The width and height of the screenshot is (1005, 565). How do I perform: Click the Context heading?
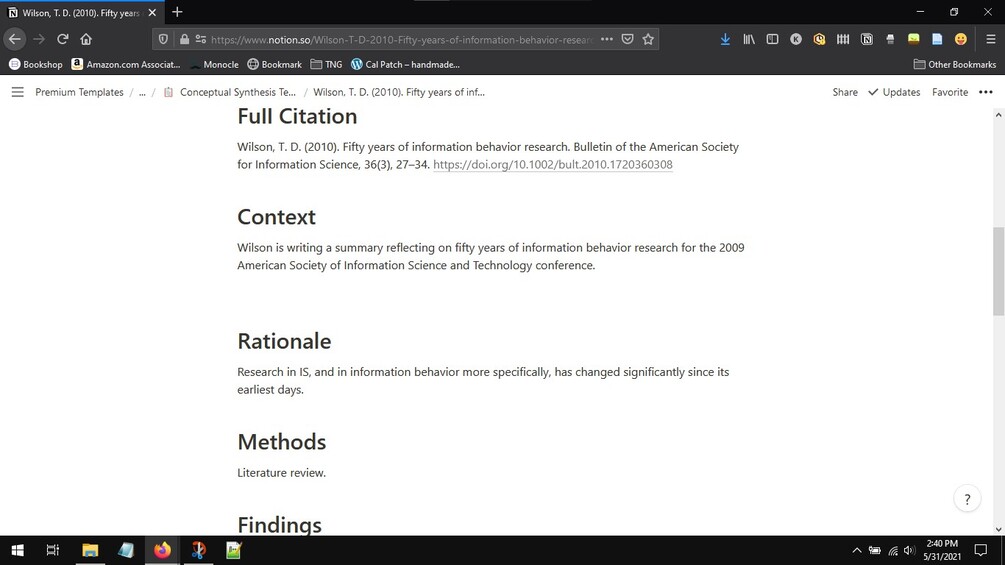pyautogui.click(x=276, y=217)
